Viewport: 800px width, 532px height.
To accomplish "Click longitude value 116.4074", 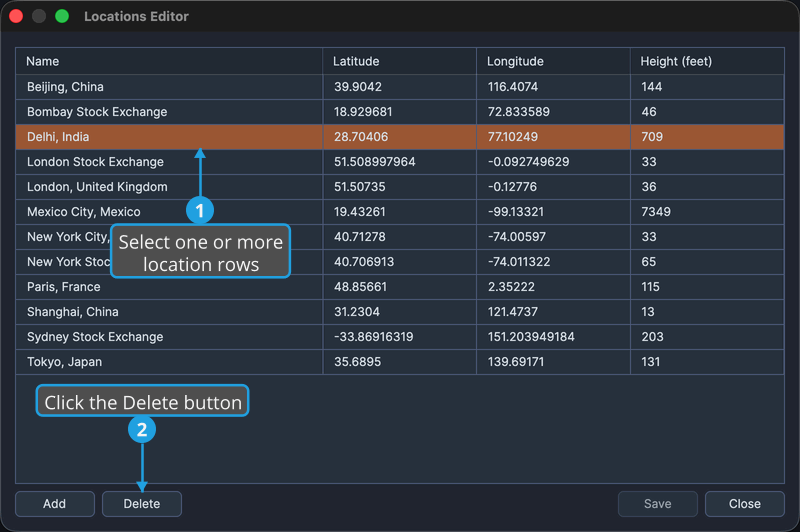I will [513, 87].
